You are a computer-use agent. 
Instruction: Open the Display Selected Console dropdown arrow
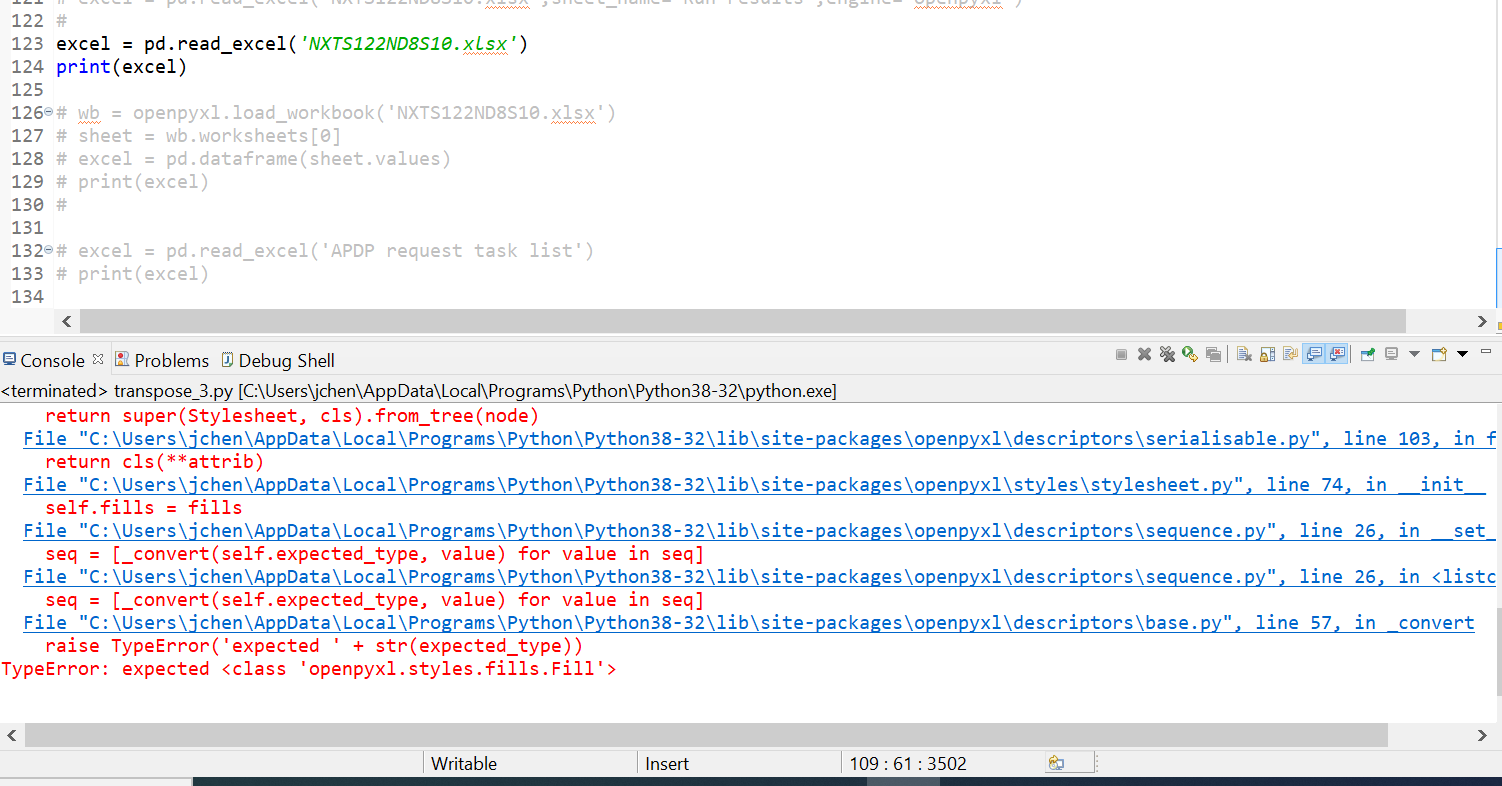(x=1414, y=353)
